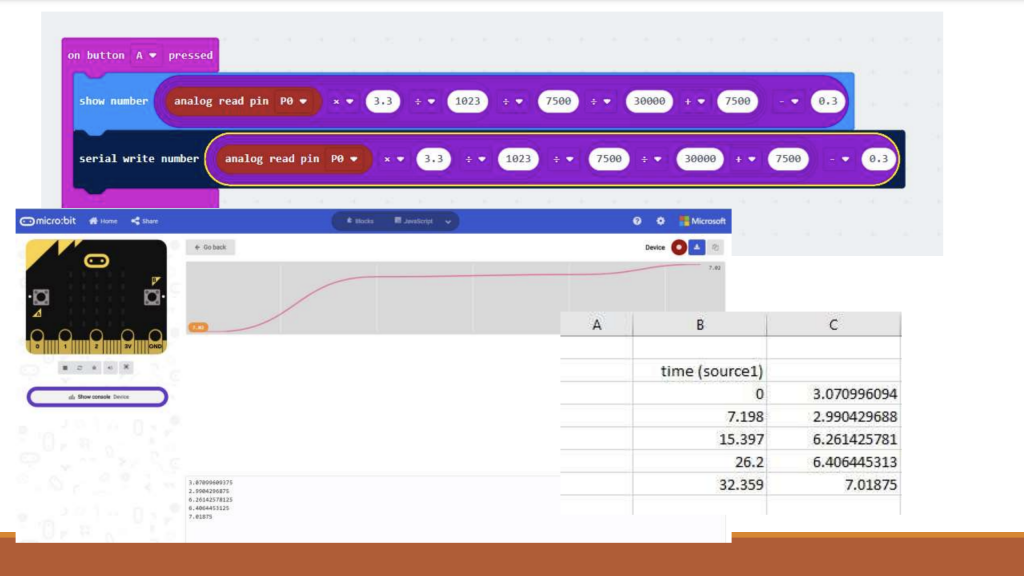
Task: Change the − operator in serial write block
Action: pyautogui.click(x=839, y=159)
